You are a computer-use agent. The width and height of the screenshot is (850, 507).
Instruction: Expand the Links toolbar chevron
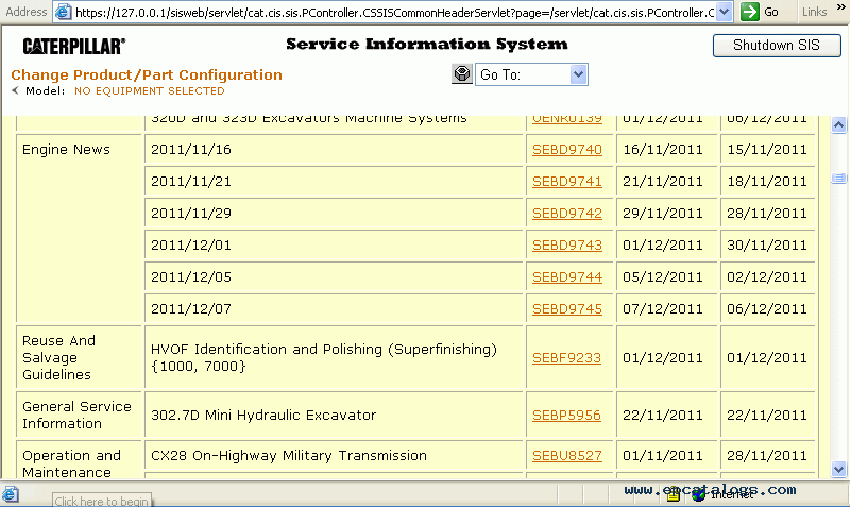841,8
